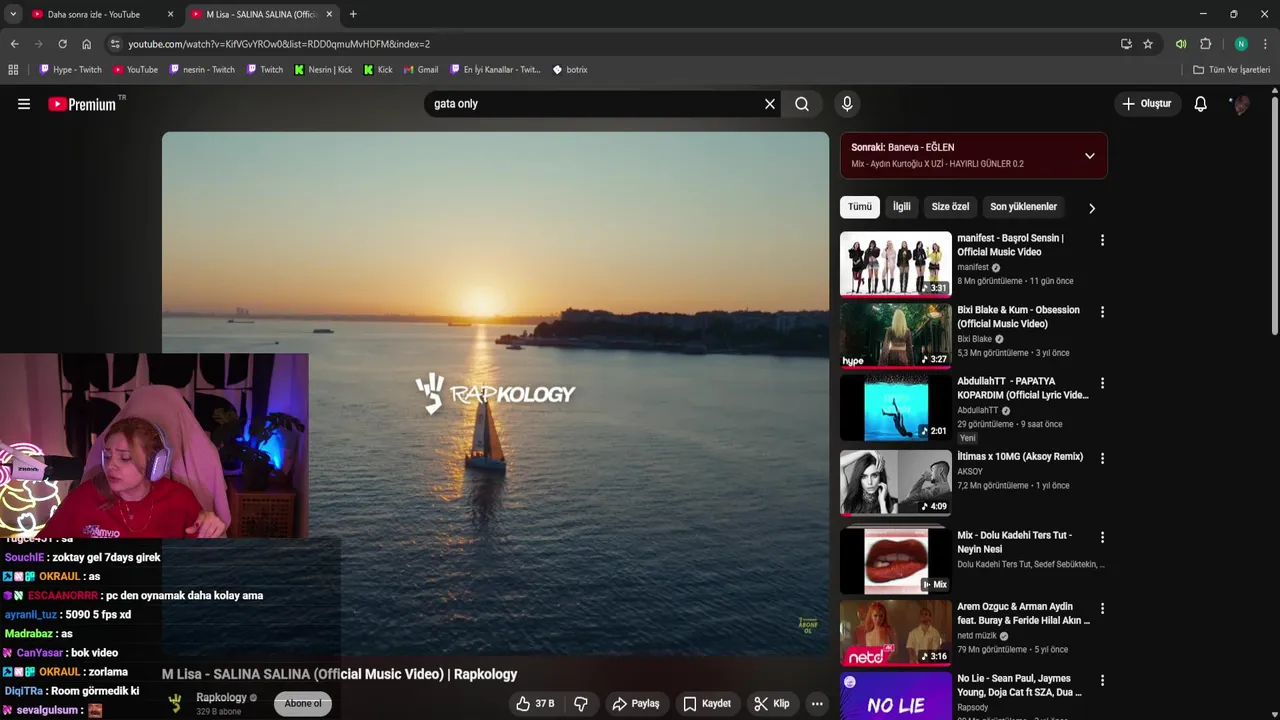Open Rapkology channel avatar
The width and height of the screenshot is (1280, 720).
[175, 704]
